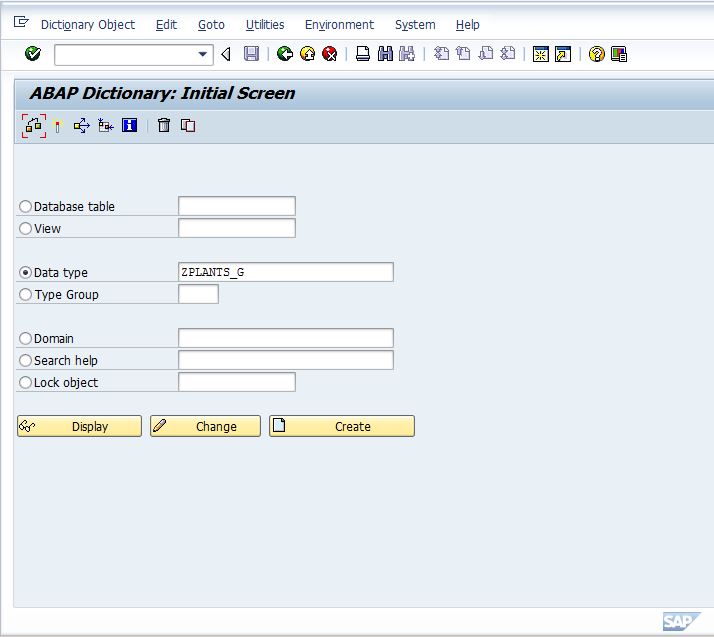The width and height of the screenshot is (714, 637).
Task: Select the Data type radio button
Action: coord(26,272)
